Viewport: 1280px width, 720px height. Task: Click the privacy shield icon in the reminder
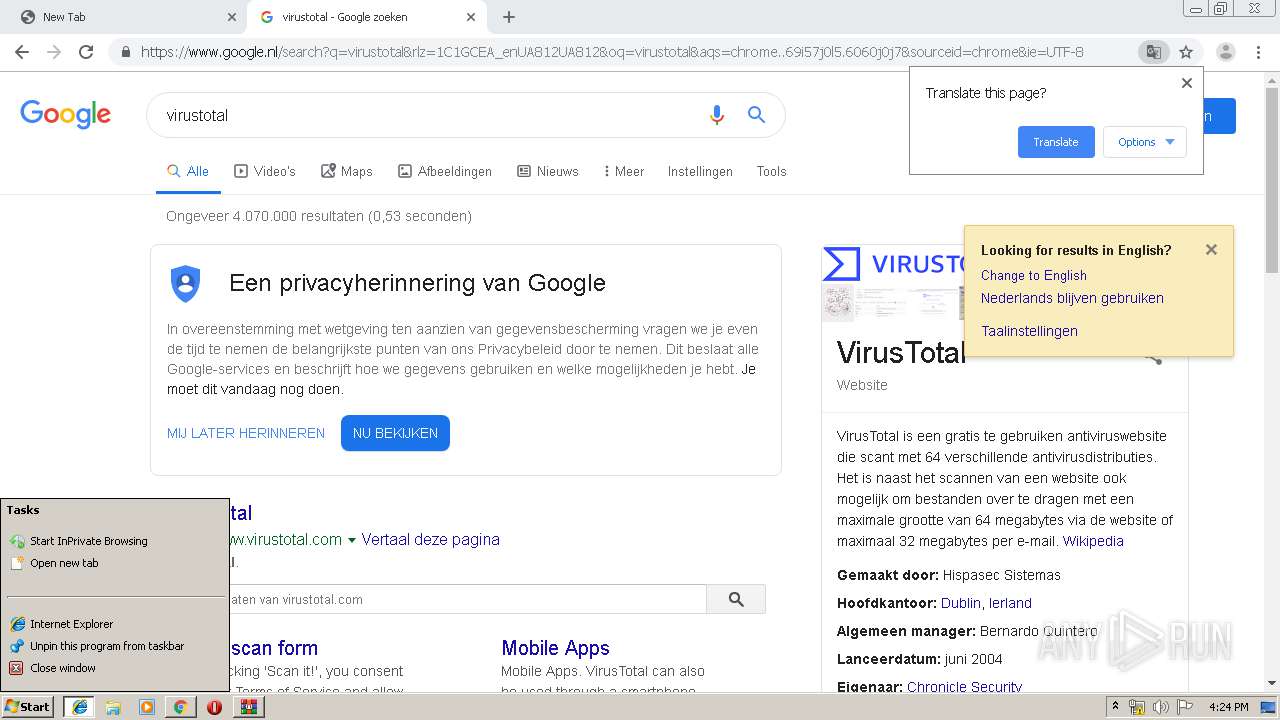coord(185,284)
